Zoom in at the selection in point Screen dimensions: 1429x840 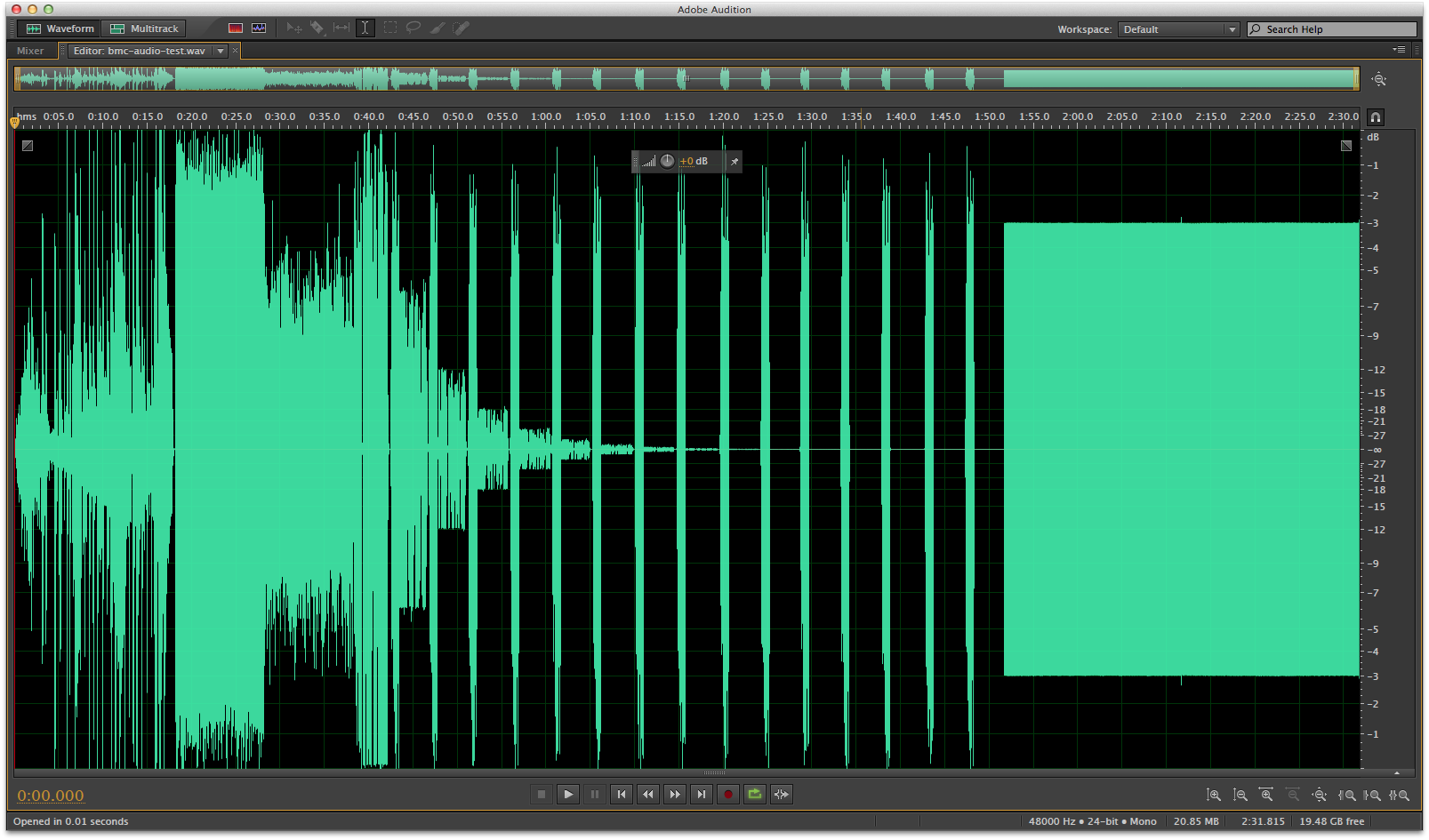click(x=1346, y=796)
